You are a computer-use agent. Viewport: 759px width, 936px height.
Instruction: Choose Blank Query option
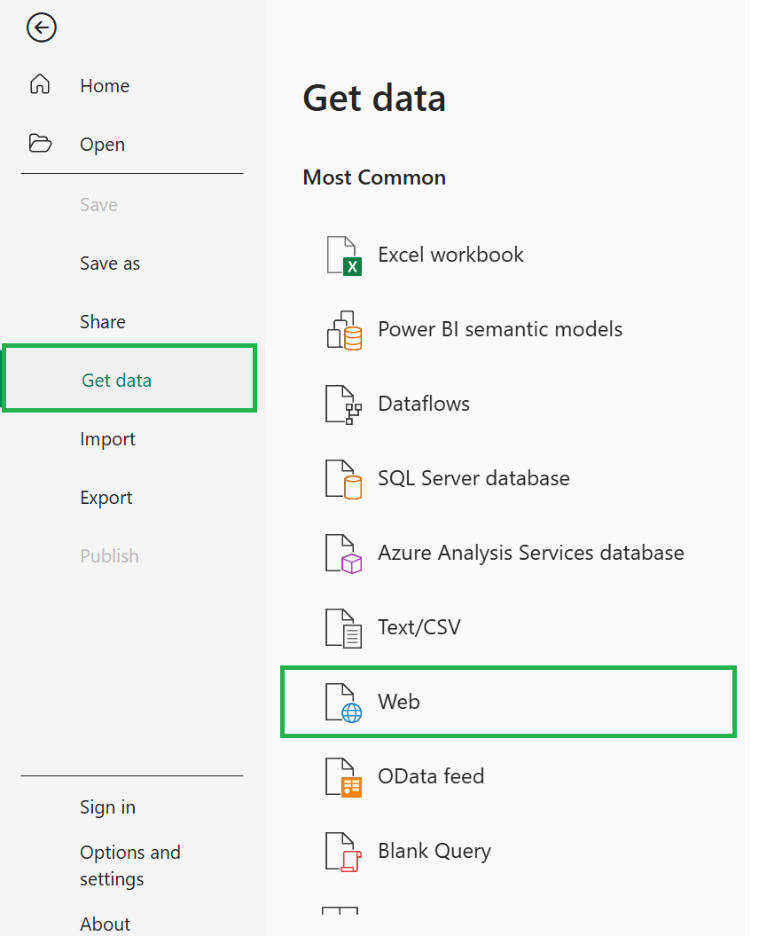[x=435, y=852]
